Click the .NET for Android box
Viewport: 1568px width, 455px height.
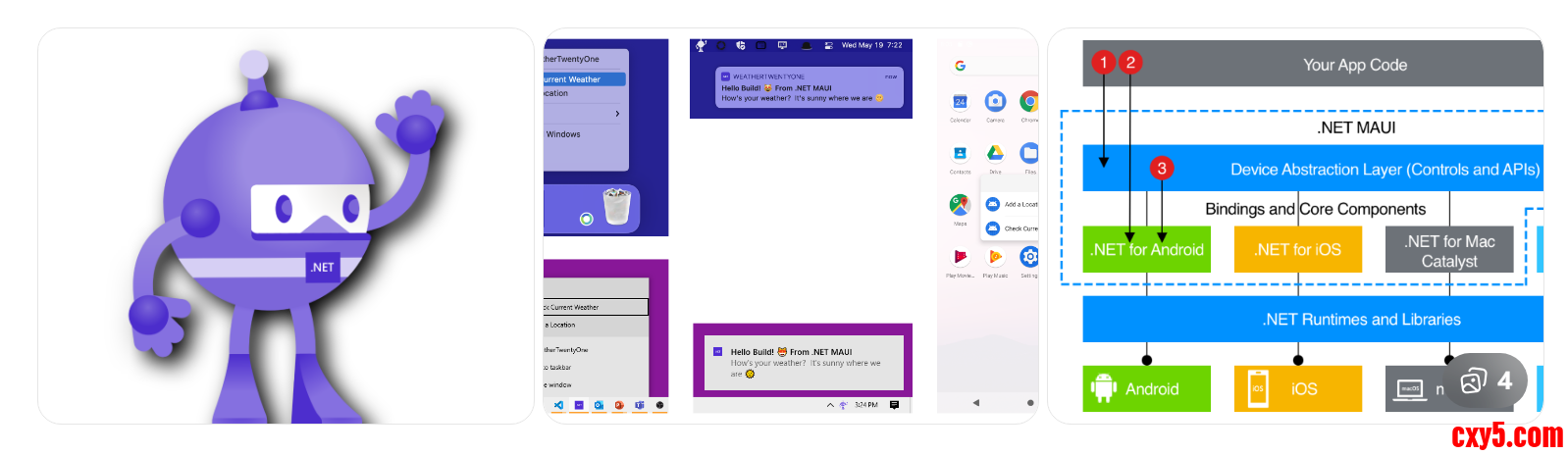(1146, 250)
